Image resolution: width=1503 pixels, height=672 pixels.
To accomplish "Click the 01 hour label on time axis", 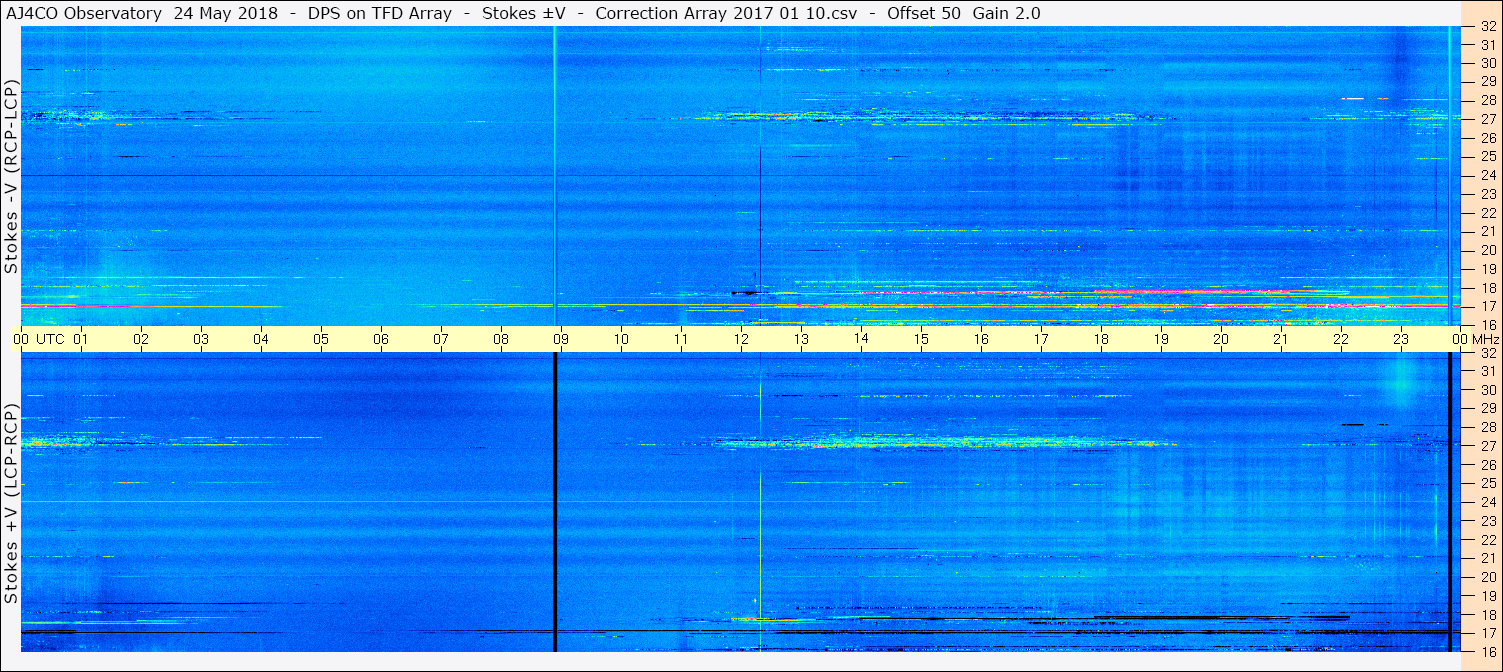I will click(81, 339).
